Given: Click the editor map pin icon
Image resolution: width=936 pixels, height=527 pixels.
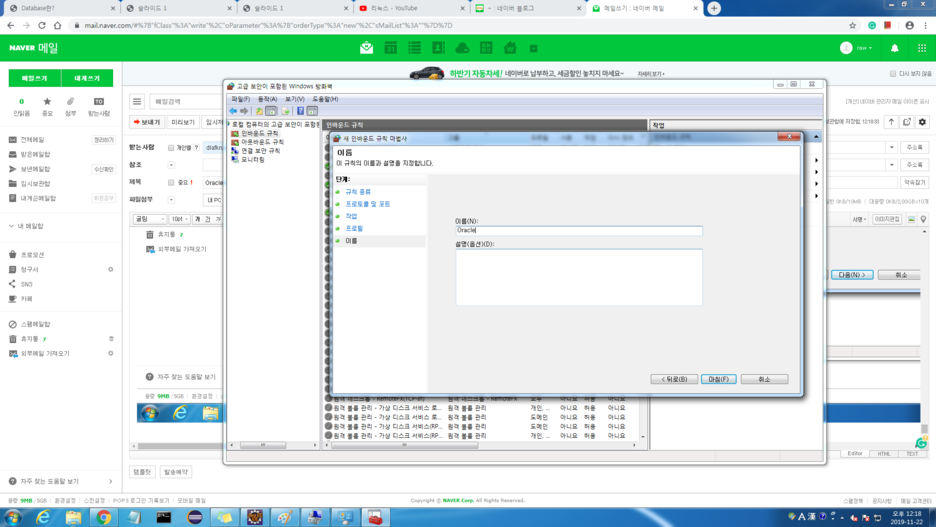Looking at the screenshot, I should [923, 220].
